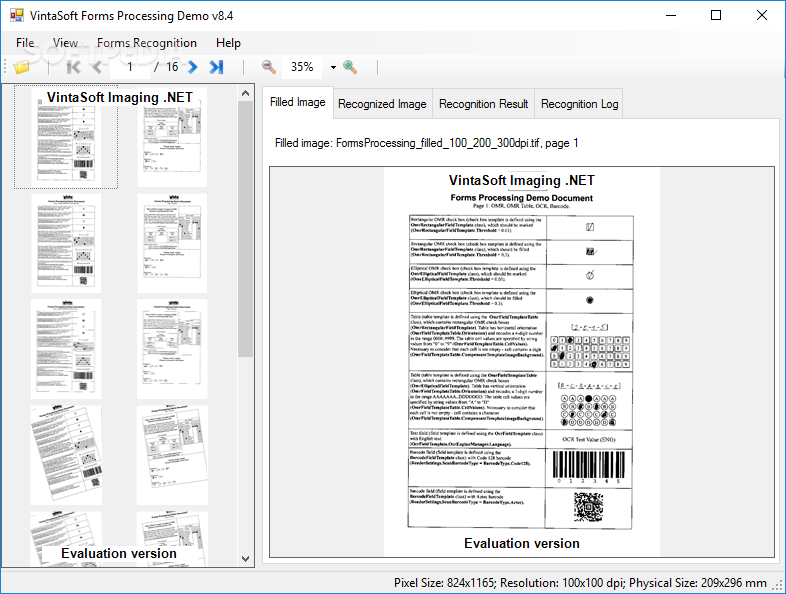Viewport: 786px width, 594px height.
Task: Open the Forms Recognition menu
Action: coord(146,43)
